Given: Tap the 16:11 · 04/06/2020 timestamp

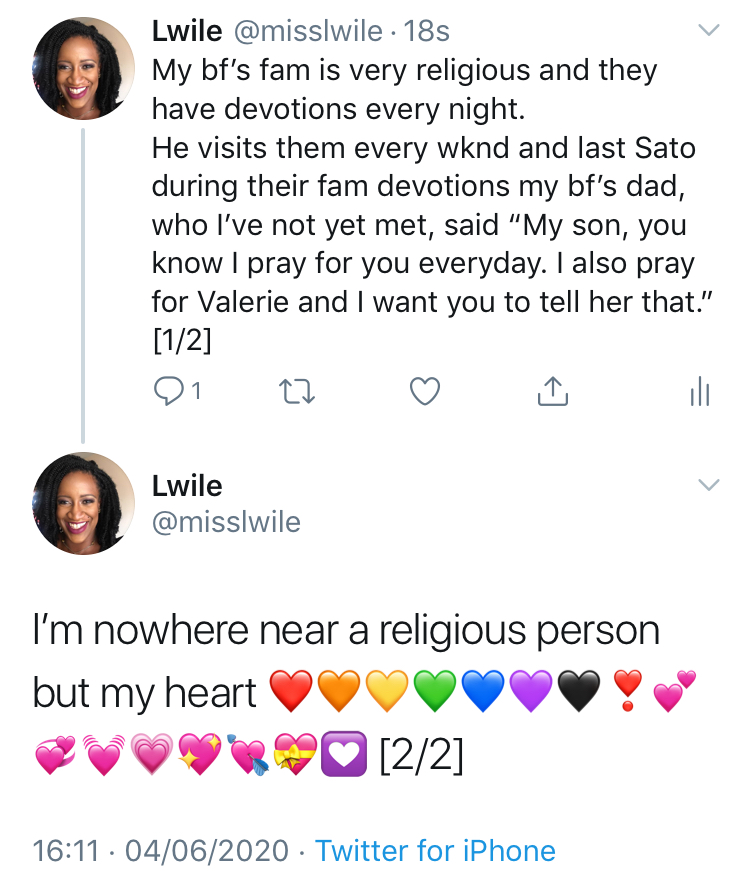Looking at the screenshot, I should (x=160, y=851).
